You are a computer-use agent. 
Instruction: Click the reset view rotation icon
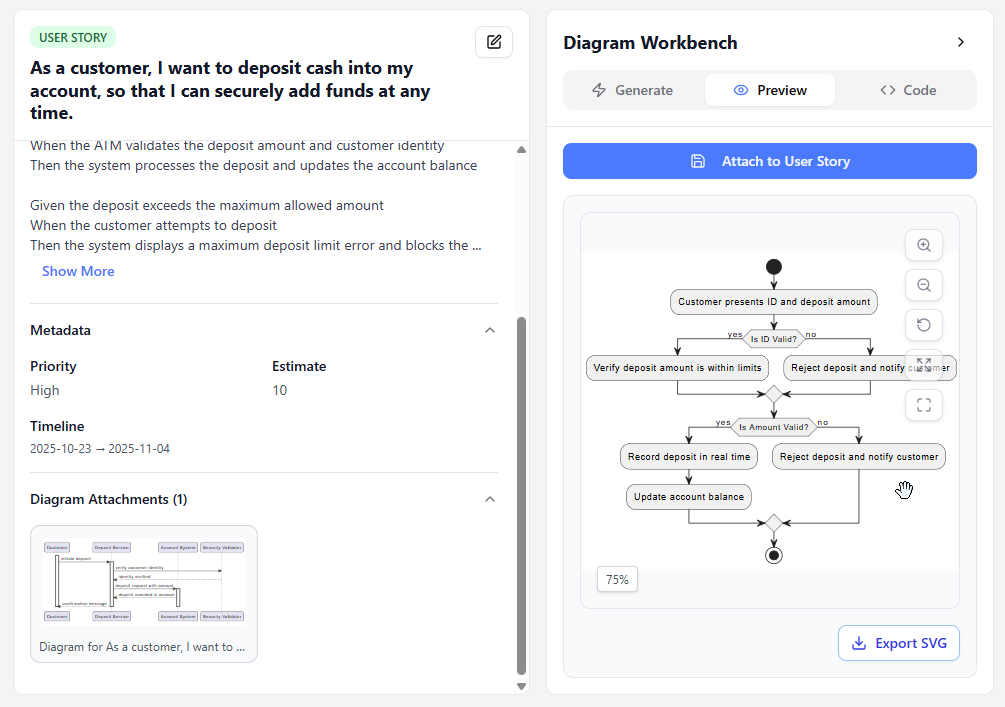[x=923, y=325]
